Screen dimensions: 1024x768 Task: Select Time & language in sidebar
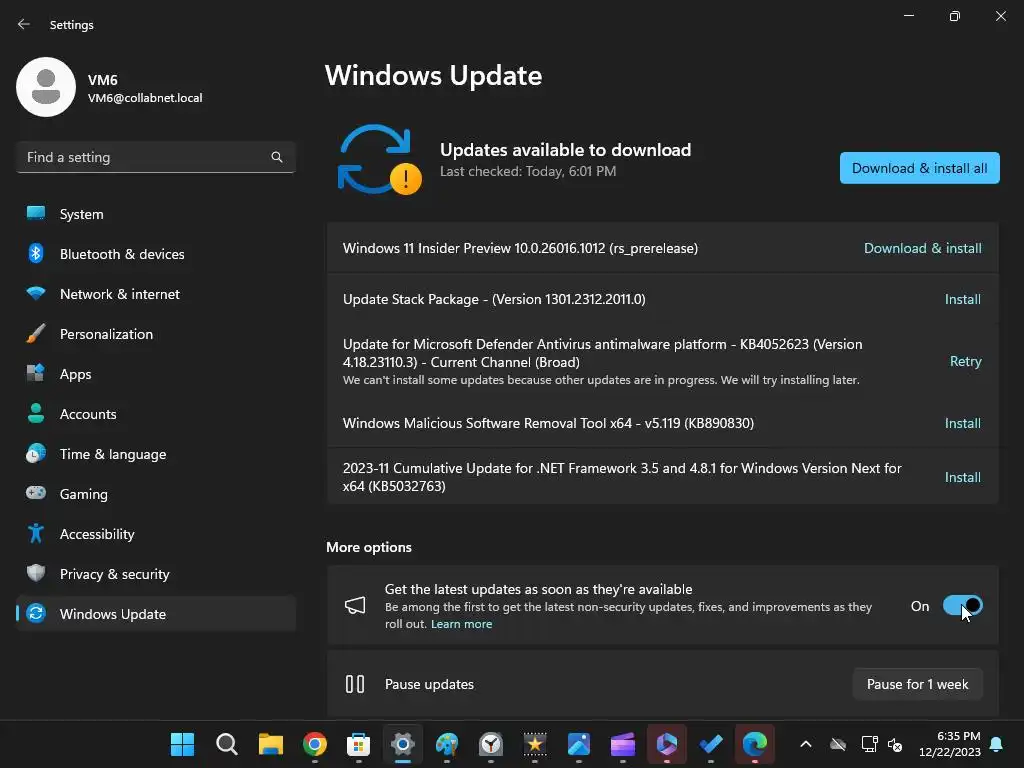[155, 454]
